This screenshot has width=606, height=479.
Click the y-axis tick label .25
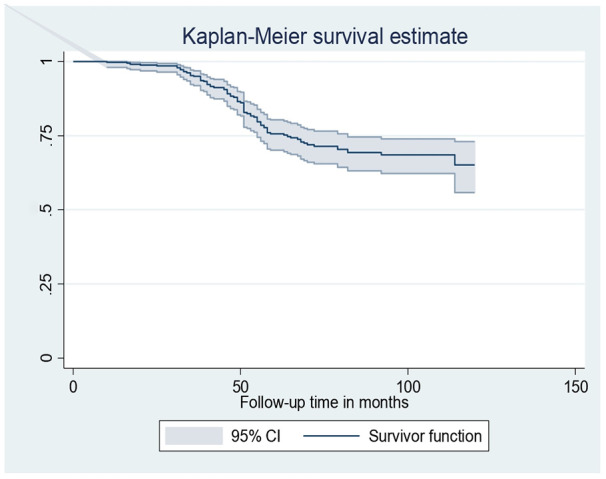pos(45,283)
